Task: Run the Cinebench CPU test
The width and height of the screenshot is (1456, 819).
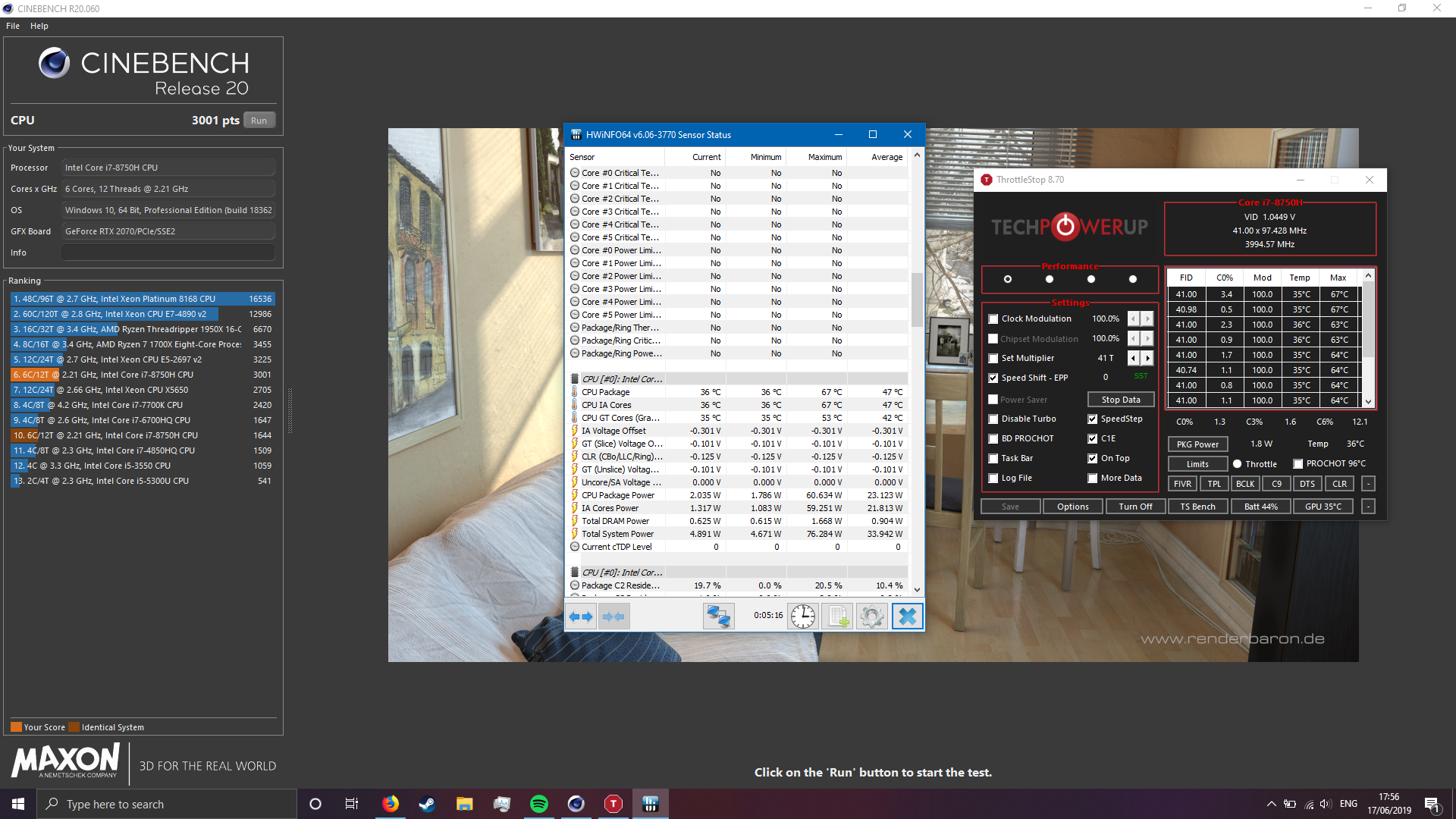Action: click(259, 121)
